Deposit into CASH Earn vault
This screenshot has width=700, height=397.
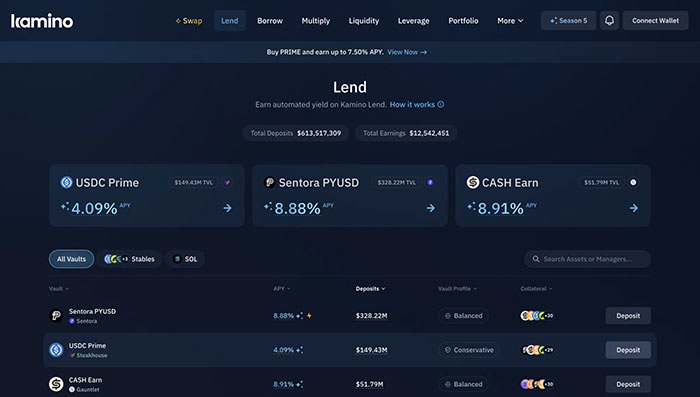pyautogui.click(x=628, y=384)
